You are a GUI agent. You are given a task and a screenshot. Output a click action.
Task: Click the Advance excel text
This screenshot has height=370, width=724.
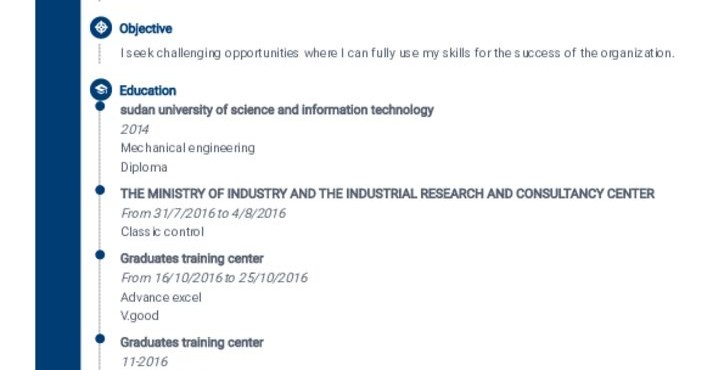coord(161,297)
